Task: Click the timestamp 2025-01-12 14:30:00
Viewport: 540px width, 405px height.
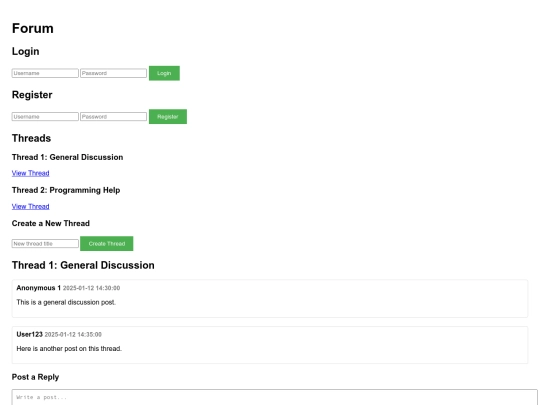Action: click(91, 288)
